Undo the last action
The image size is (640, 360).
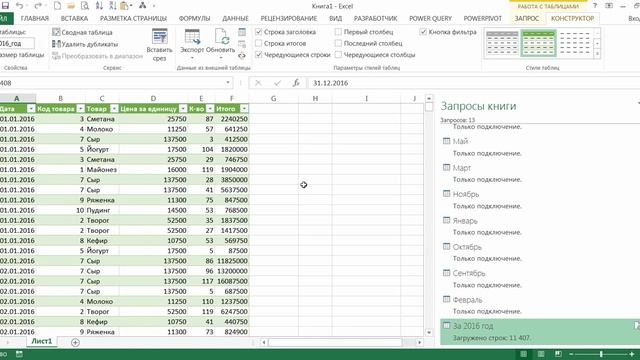[20, 6]
